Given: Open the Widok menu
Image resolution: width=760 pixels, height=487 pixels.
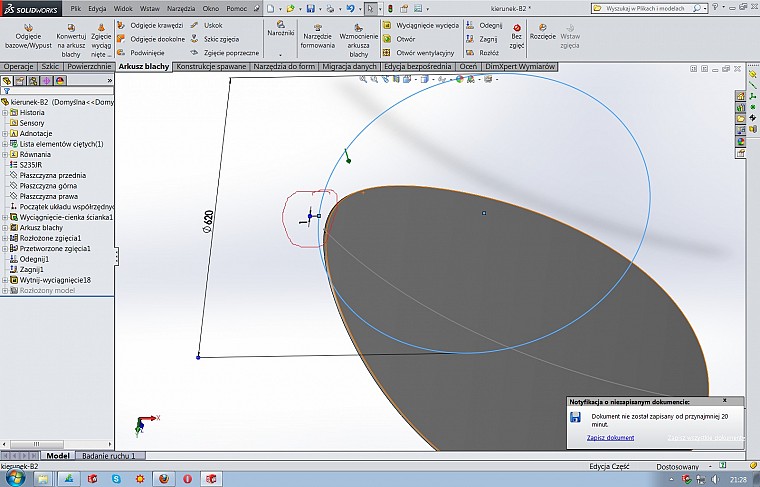Looking at the screenshot, I should click(123, 9).
